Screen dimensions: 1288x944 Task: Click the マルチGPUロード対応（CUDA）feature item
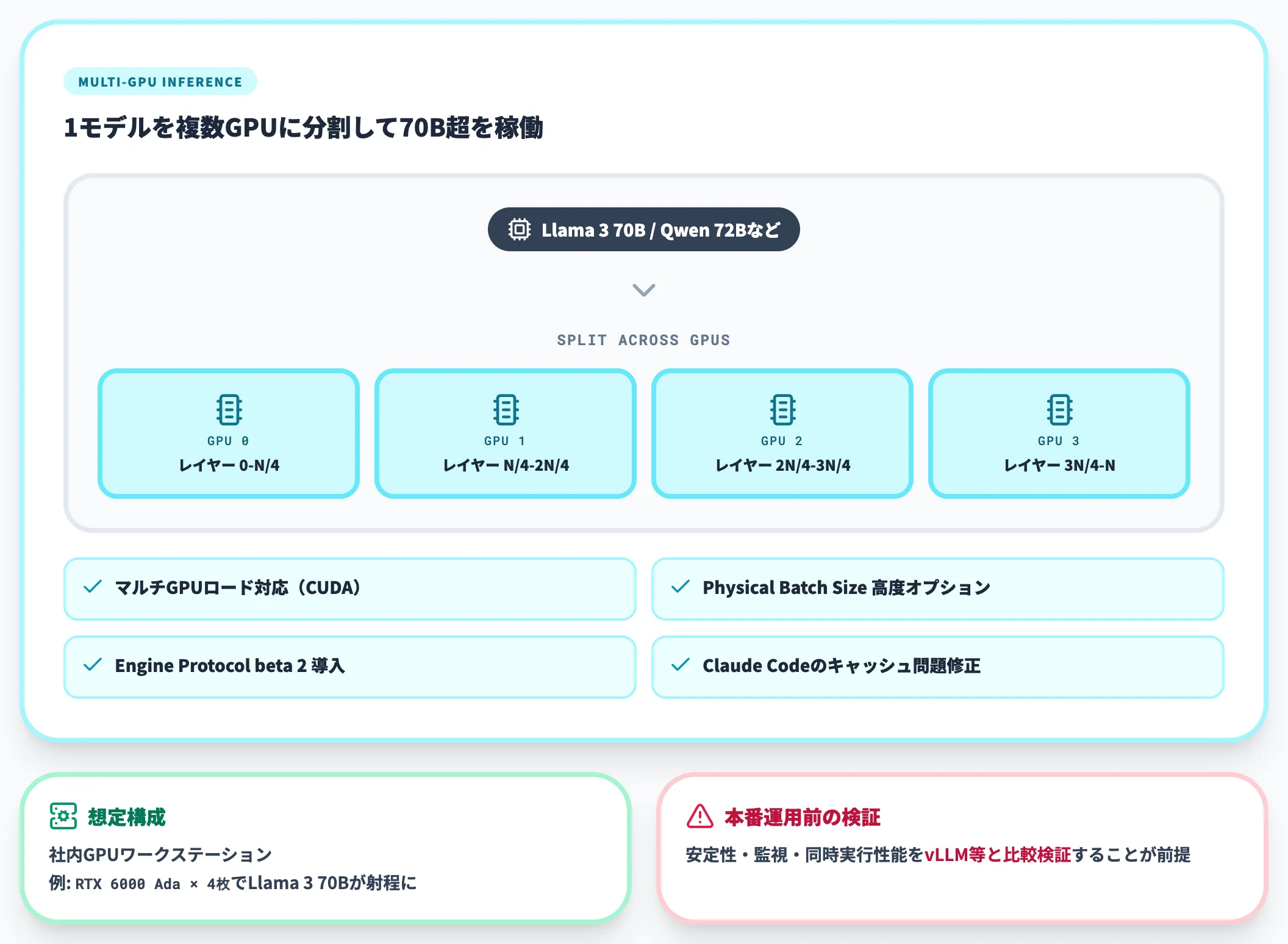point(350,588)
